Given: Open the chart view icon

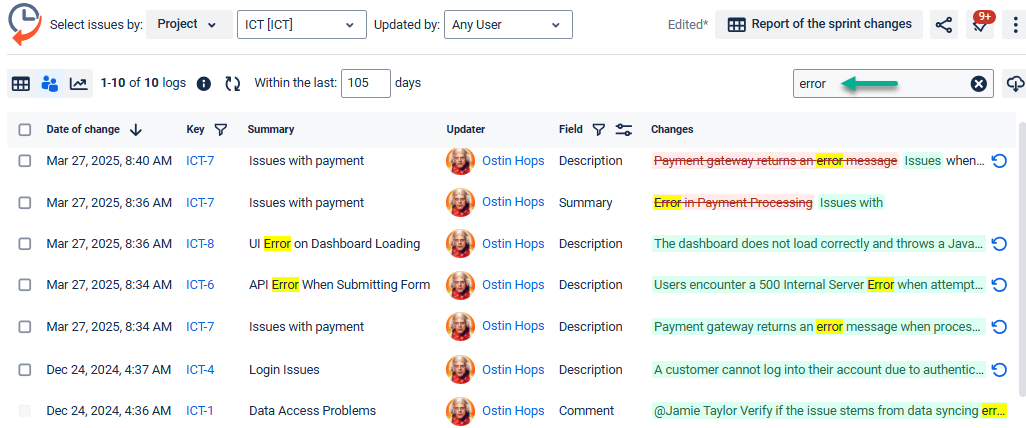Looking at the screenshot, I should pos(78,84).
